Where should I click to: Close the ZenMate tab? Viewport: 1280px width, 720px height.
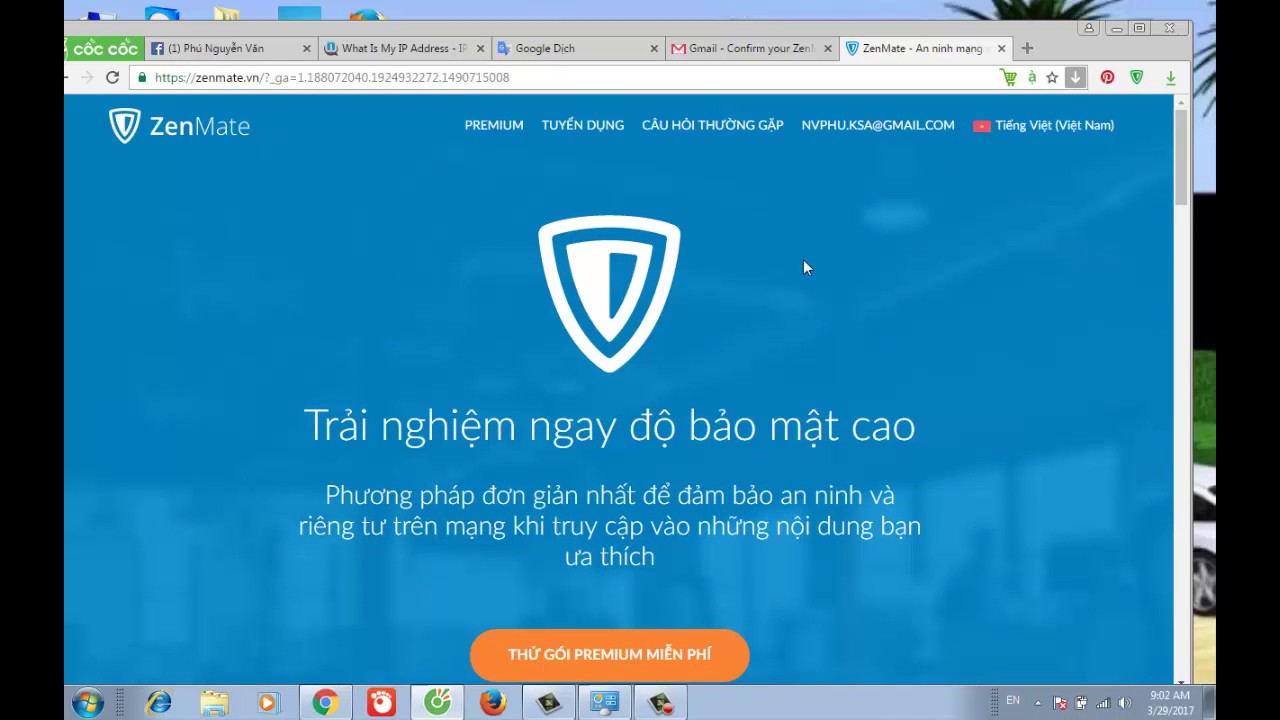point(1001,48)
